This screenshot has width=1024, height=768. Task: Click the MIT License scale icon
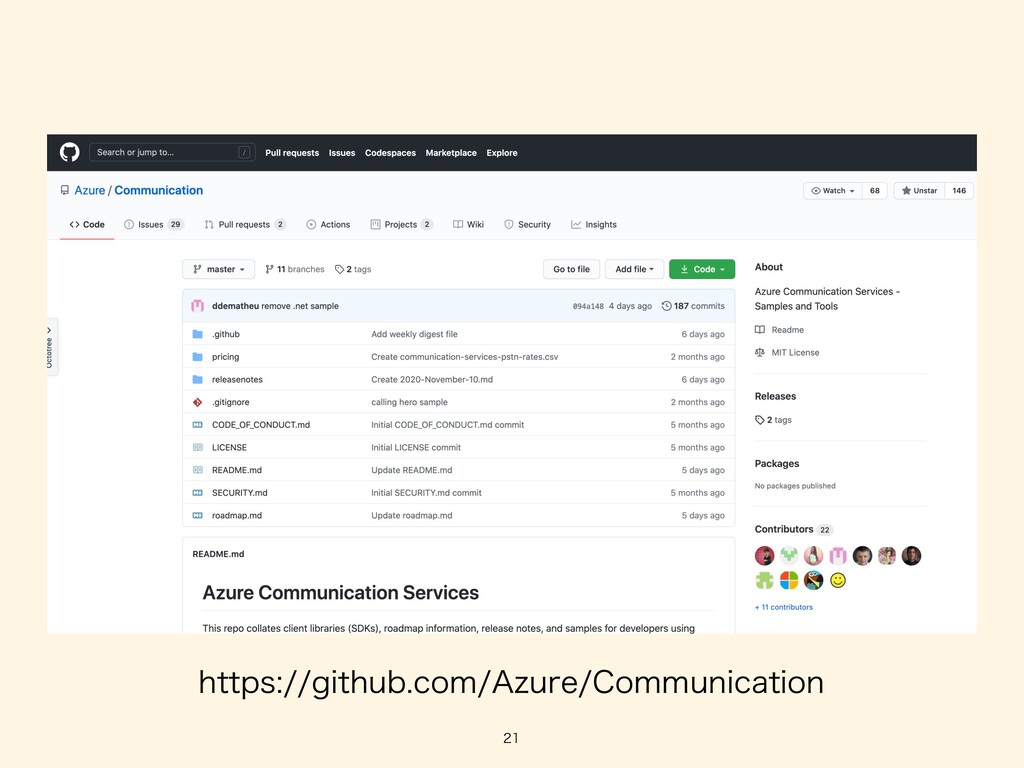[760, 353]
